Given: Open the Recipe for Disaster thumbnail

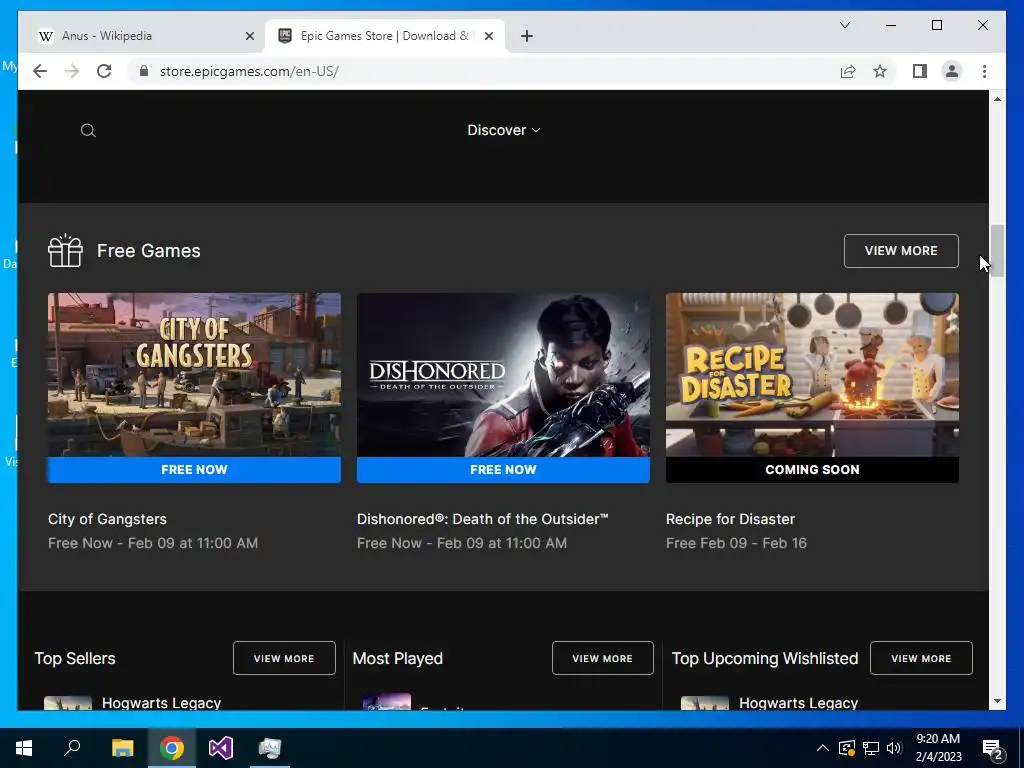Looking at the screenshot, I should coord(812,375).
